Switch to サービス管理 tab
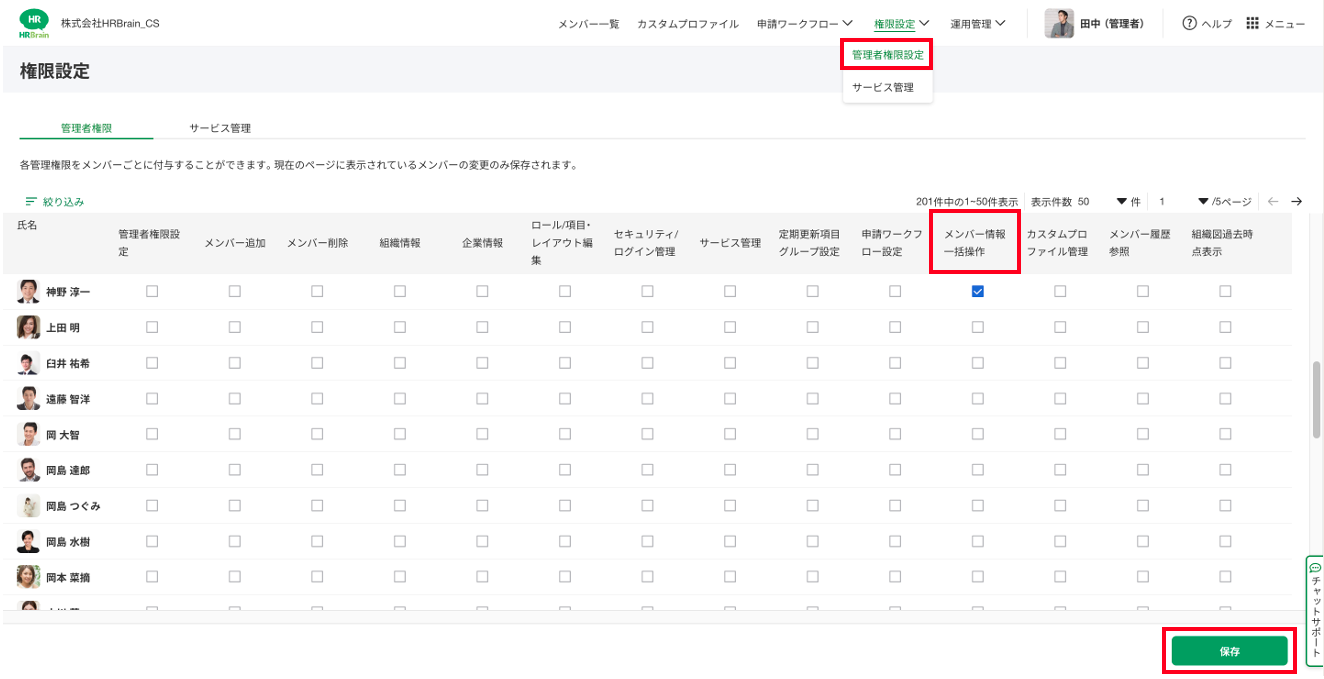This screenshot has height=679, width=1324. 220,128
